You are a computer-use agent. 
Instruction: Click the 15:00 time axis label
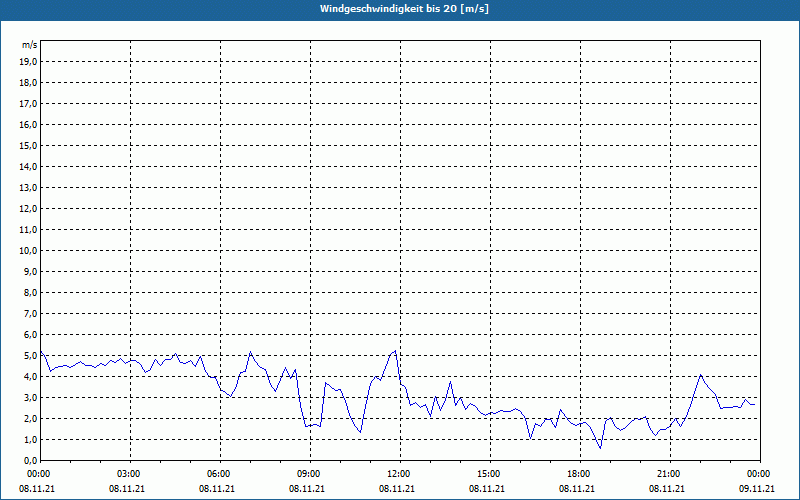[x=490, y=474]
